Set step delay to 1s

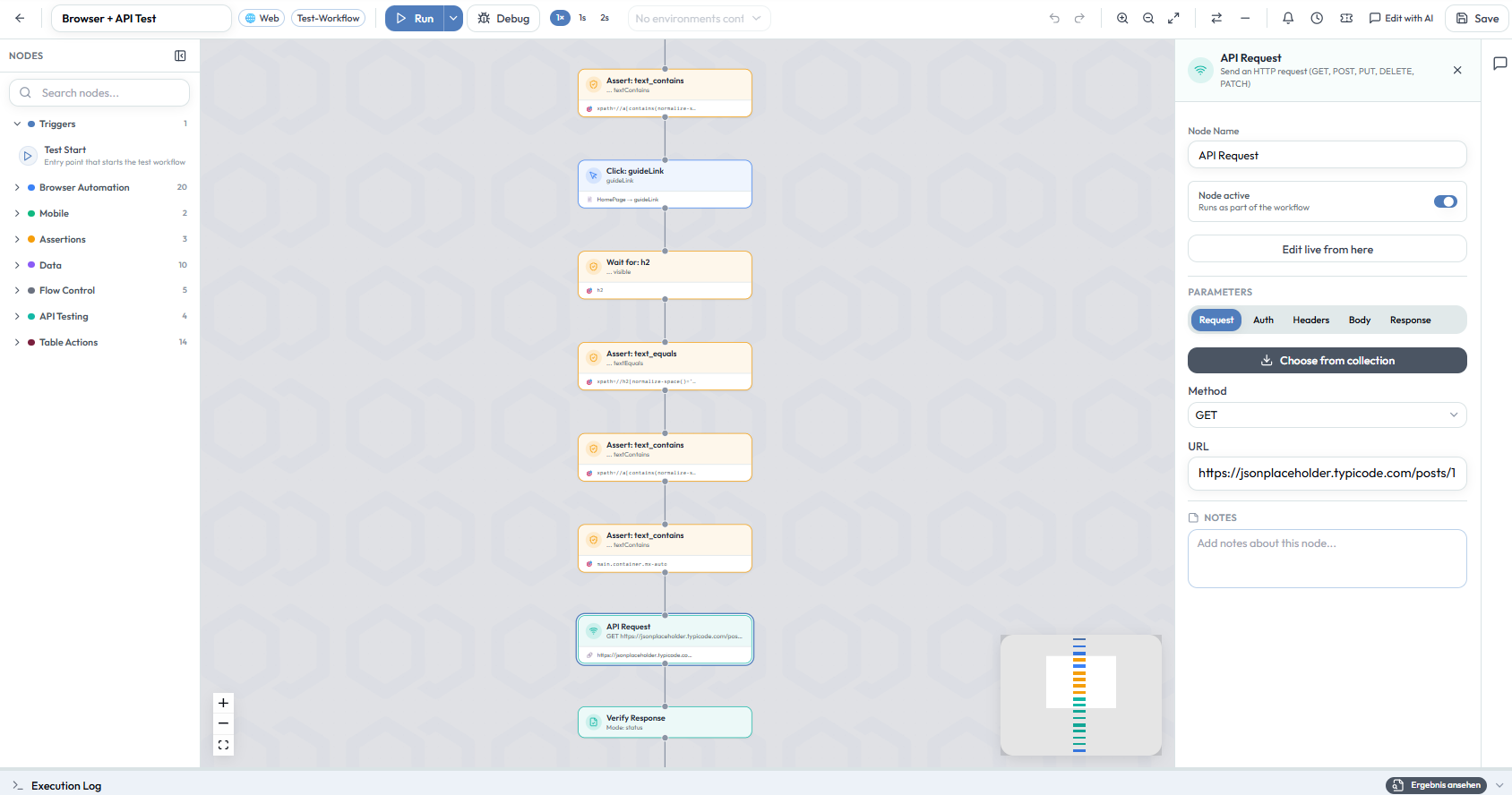pyautogui.click(x=582, y=18)
